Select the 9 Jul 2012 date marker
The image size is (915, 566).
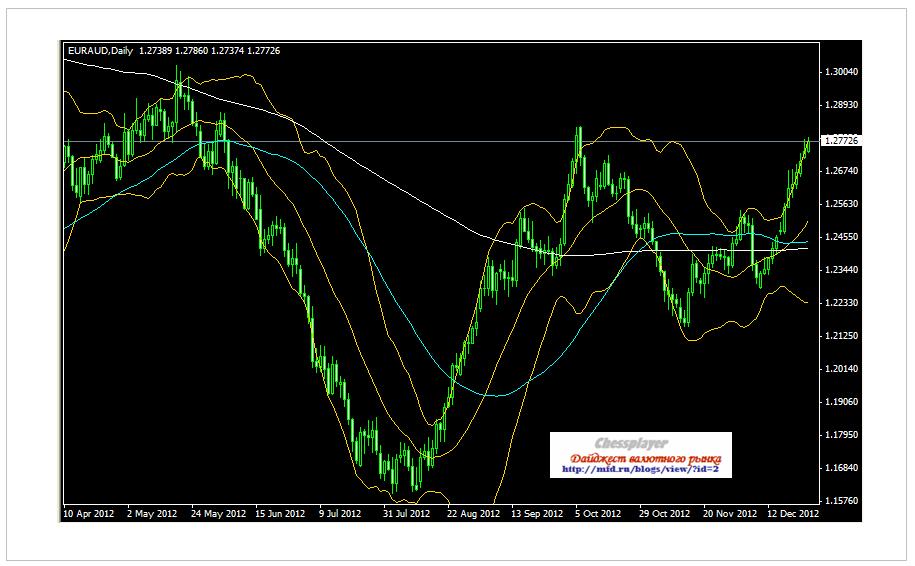(340, 514)
